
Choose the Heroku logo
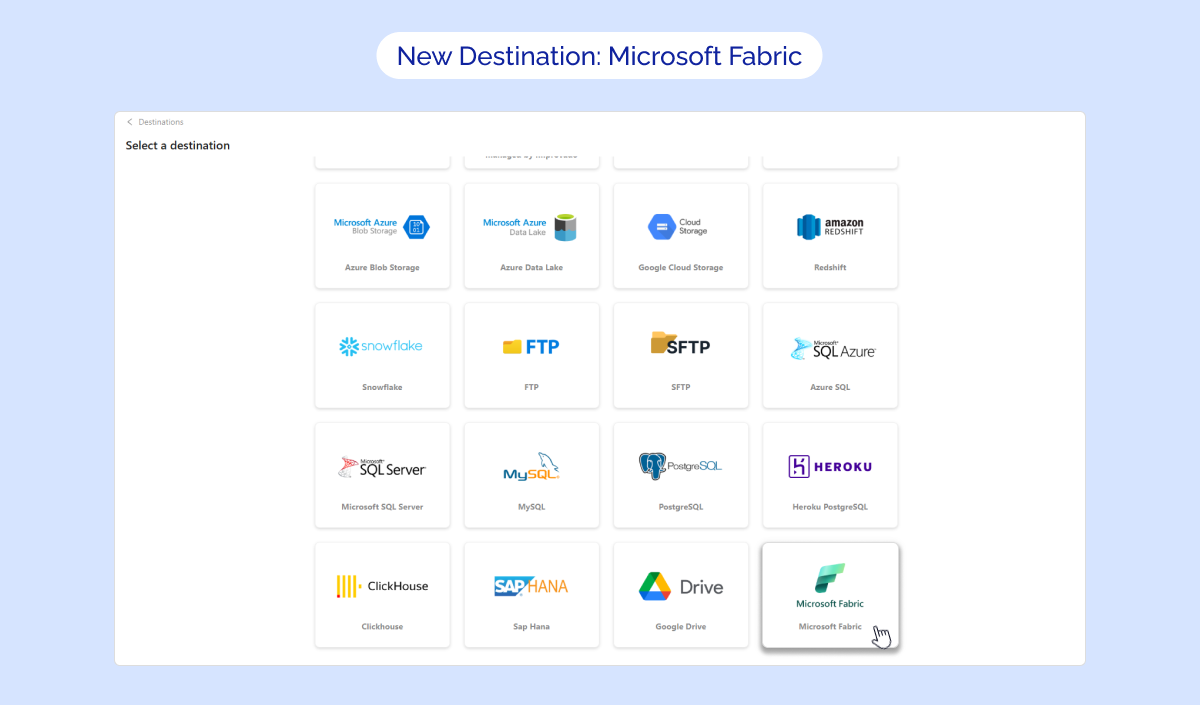(x=830, y=467)
